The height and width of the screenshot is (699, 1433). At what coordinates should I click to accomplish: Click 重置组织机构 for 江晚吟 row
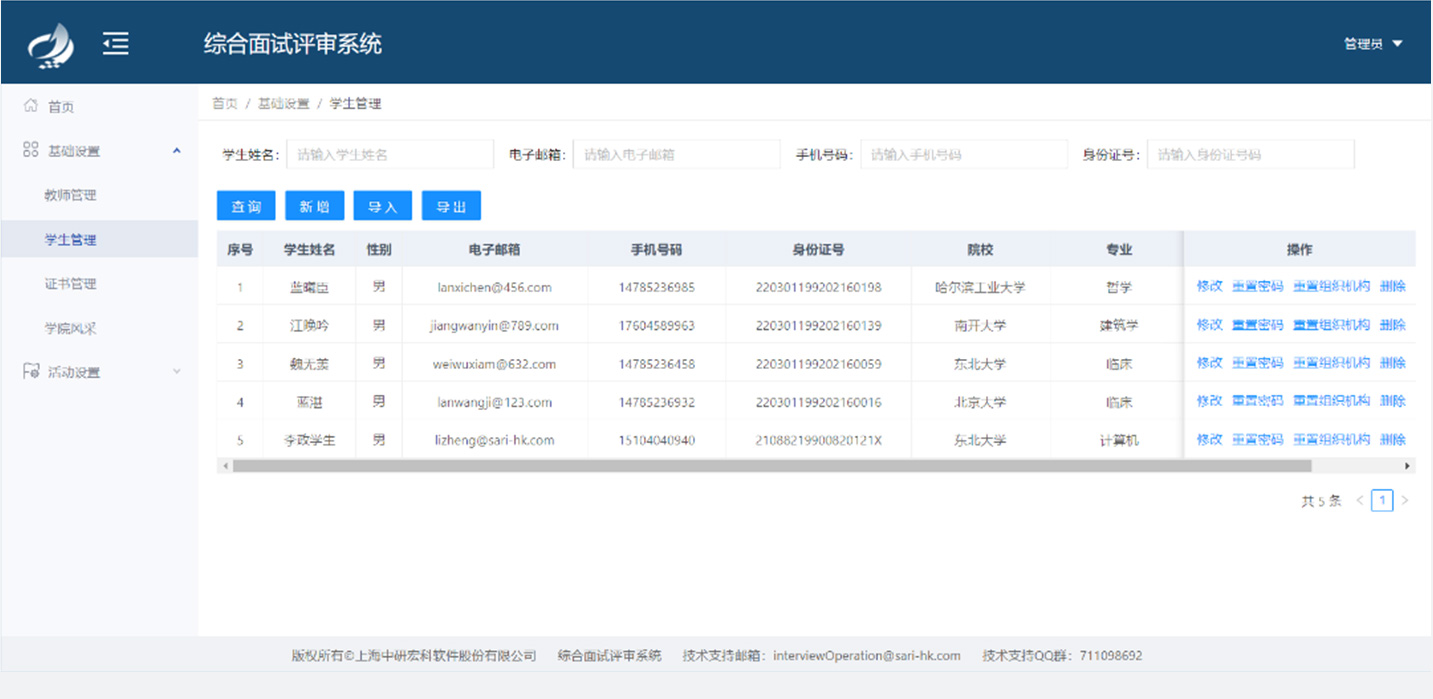[x=1331, y=324]
